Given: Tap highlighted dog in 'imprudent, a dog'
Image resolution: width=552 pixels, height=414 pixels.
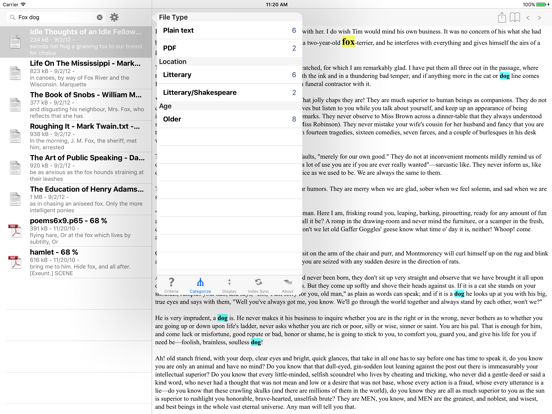Looking at the screenshot, I should coord(222,318).
